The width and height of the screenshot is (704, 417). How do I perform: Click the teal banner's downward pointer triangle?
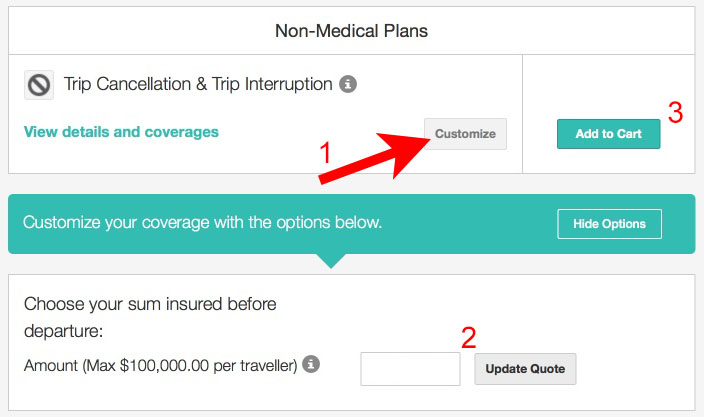pyautogui.click(x=331, y=261)
